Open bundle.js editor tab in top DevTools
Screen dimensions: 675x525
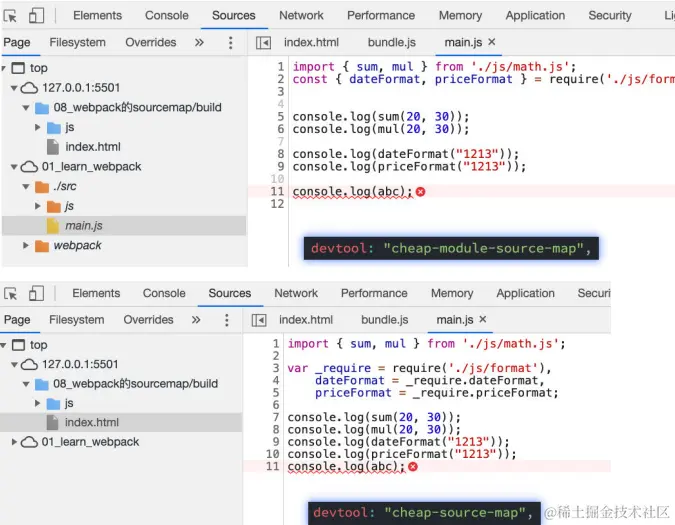coord(392,42)
